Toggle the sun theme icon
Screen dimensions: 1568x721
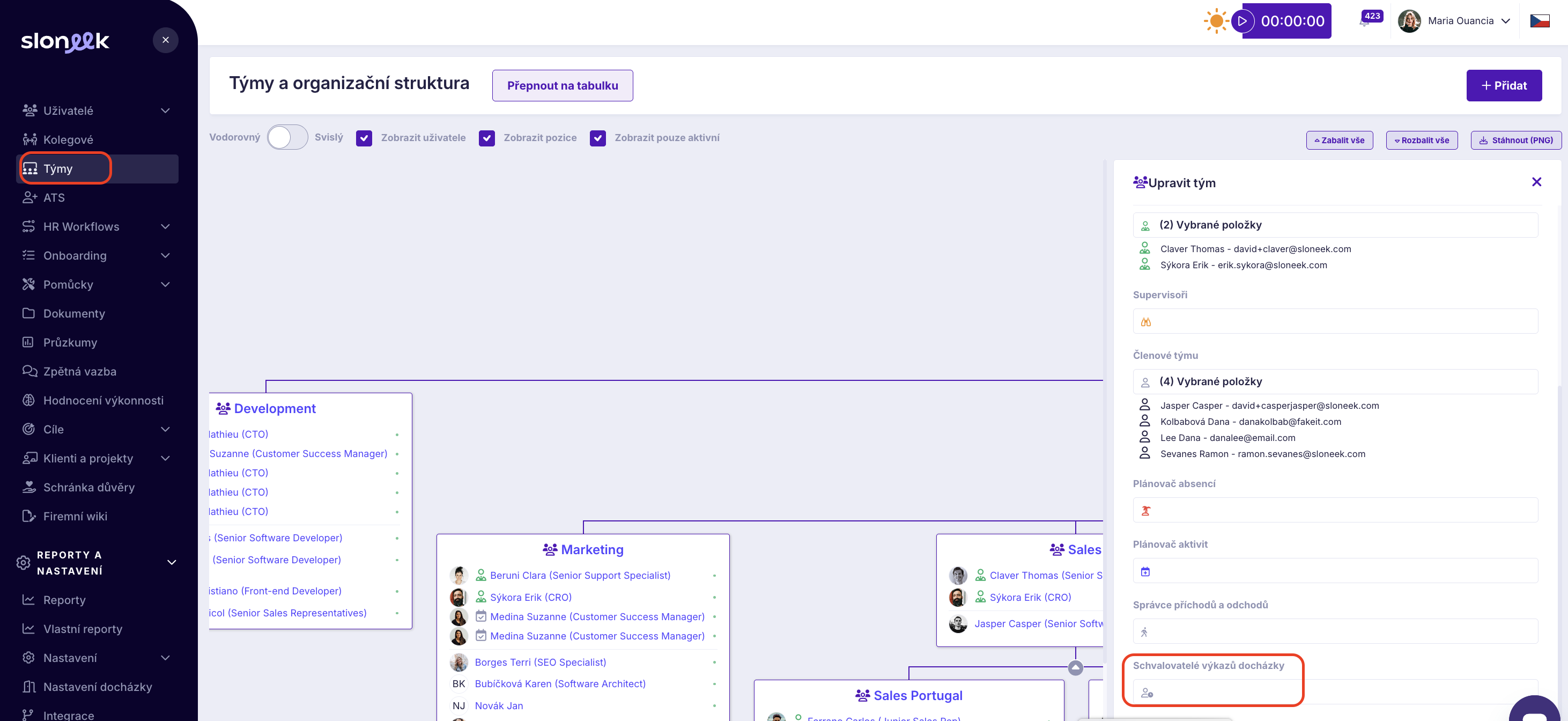coord(1216,21)
